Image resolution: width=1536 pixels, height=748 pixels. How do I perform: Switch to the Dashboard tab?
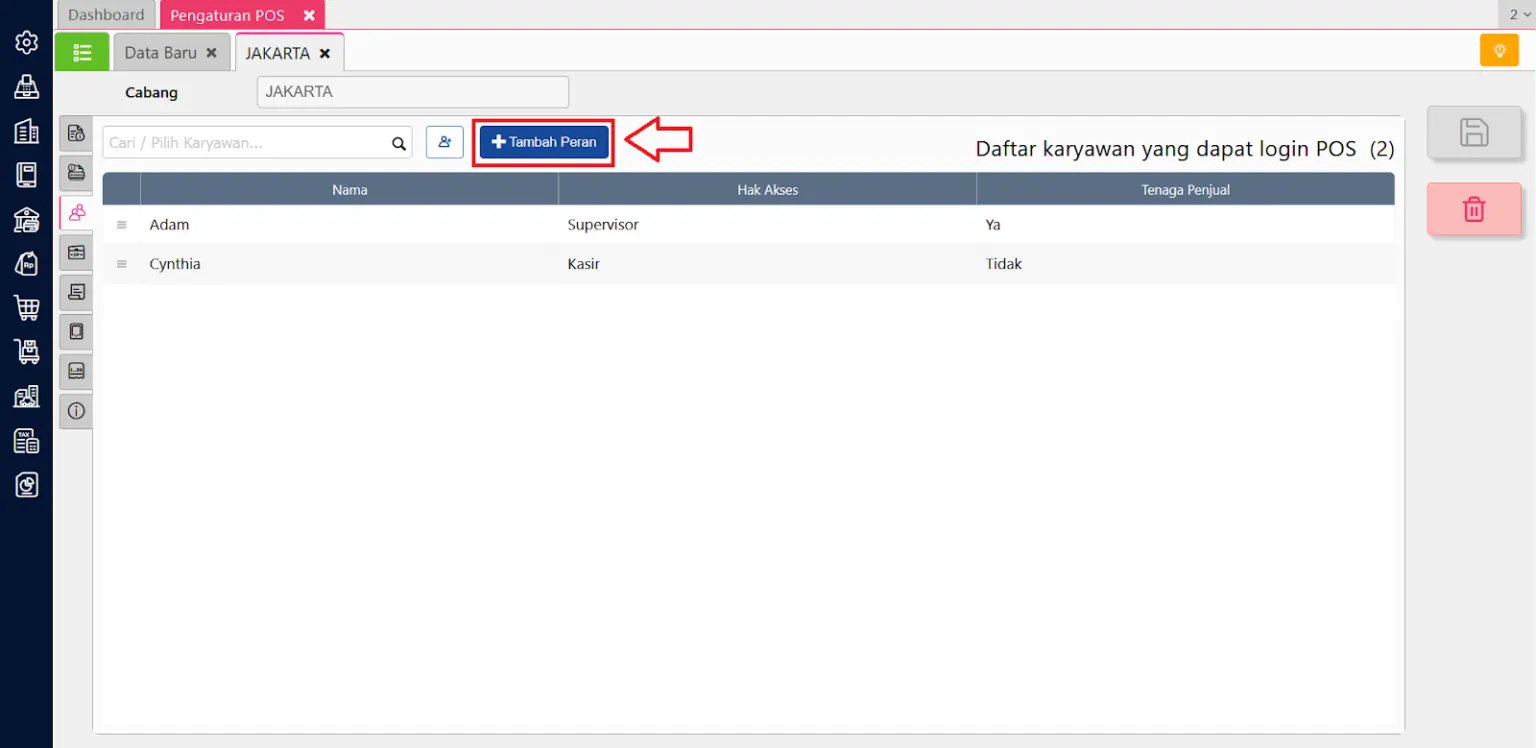(x=105, y=14)
